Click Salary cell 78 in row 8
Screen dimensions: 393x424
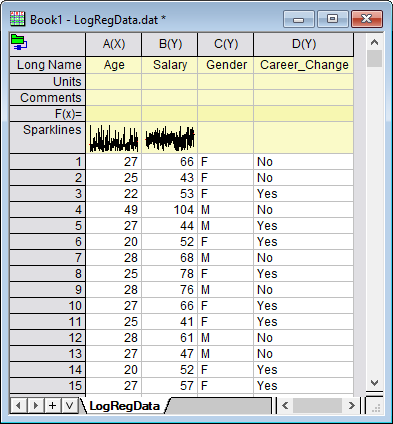click(x=170, y=274)
